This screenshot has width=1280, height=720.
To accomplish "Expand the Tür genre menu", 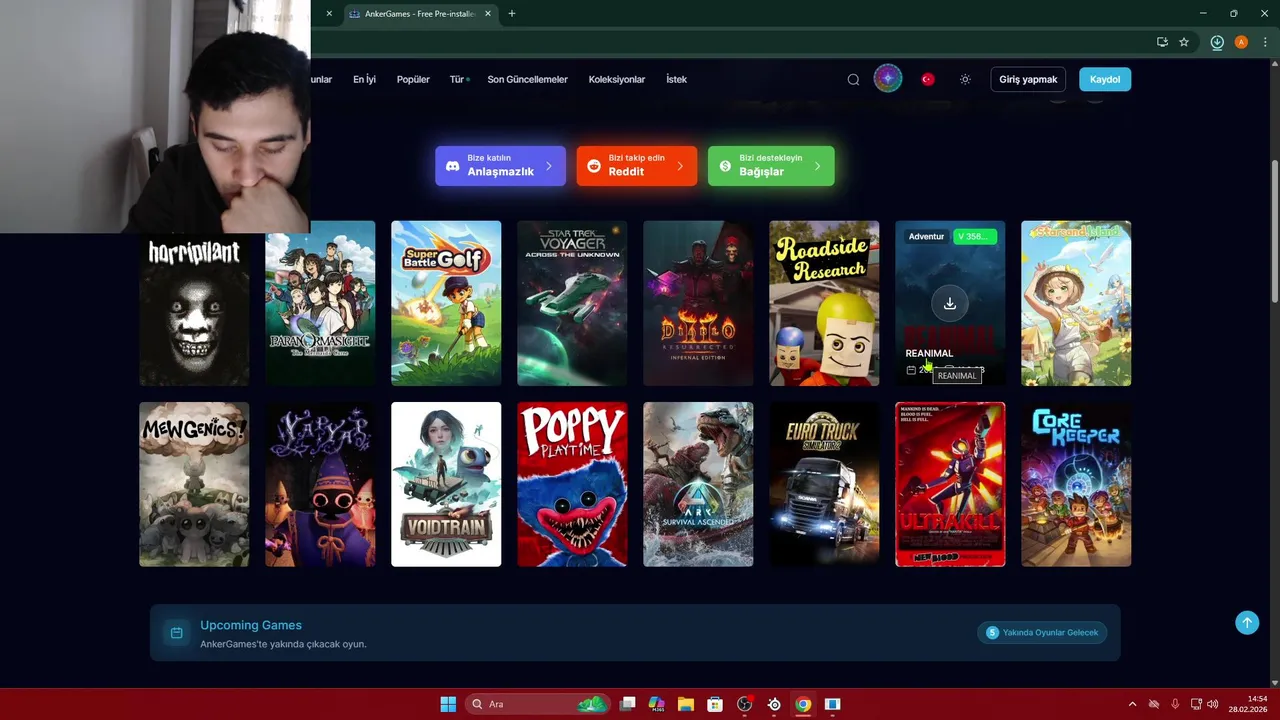I will [459, 79].
